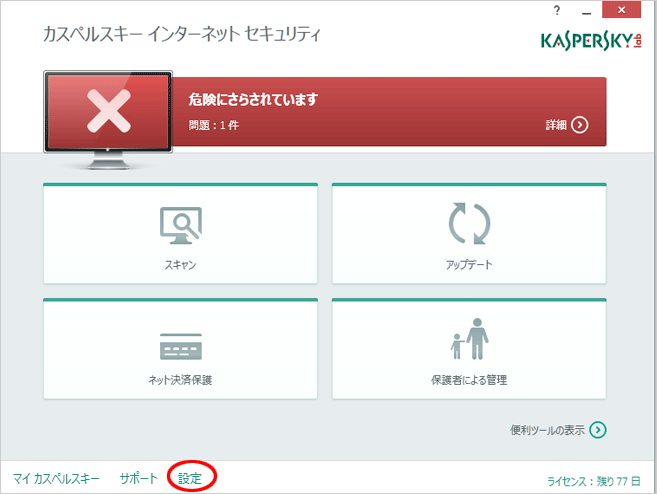
Task: Open the 設定 settings link
Action: 190,478
